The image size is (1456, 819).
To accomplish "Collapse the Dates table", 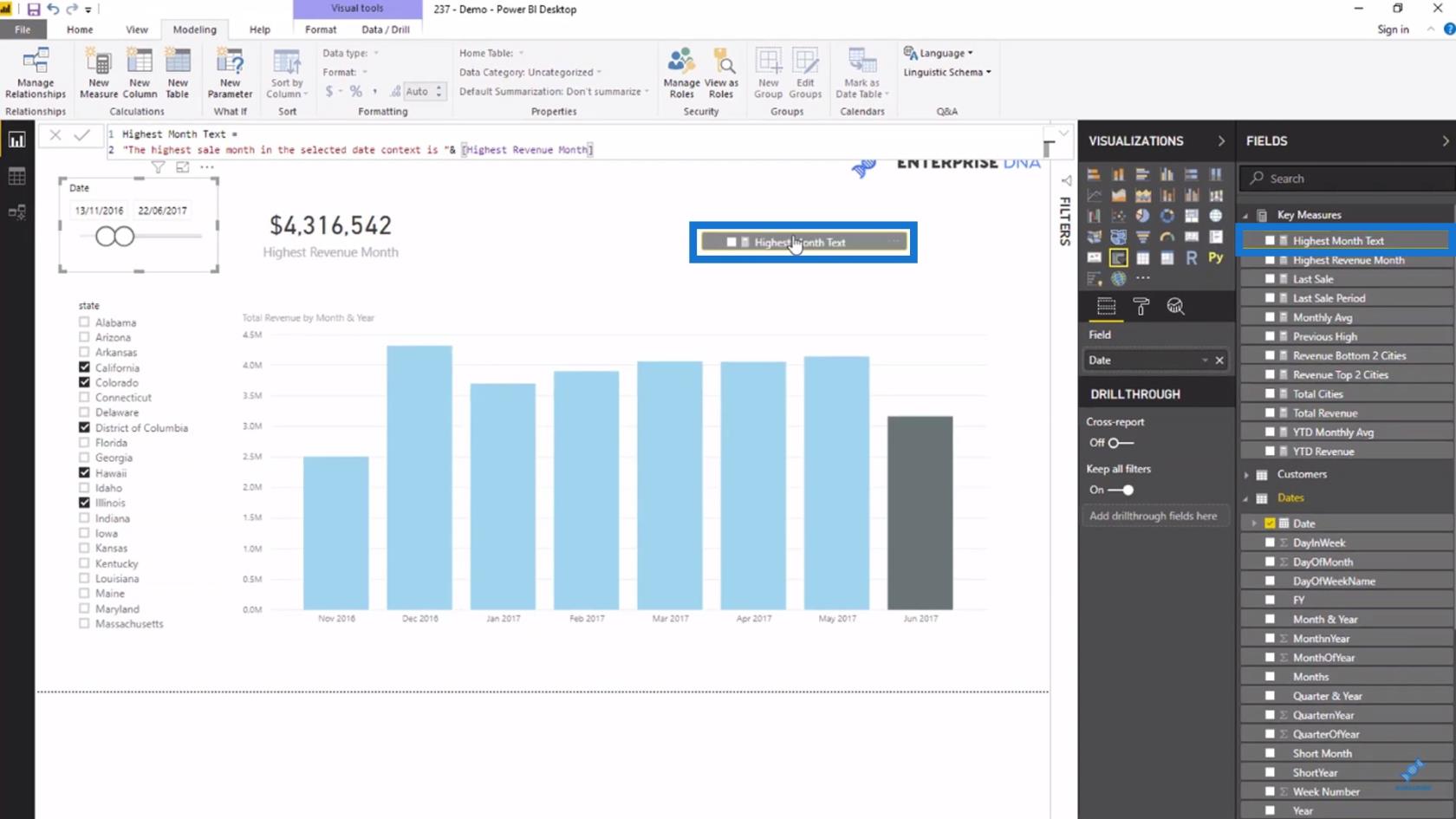I will pyautogui.click(x=1246, y=498).
